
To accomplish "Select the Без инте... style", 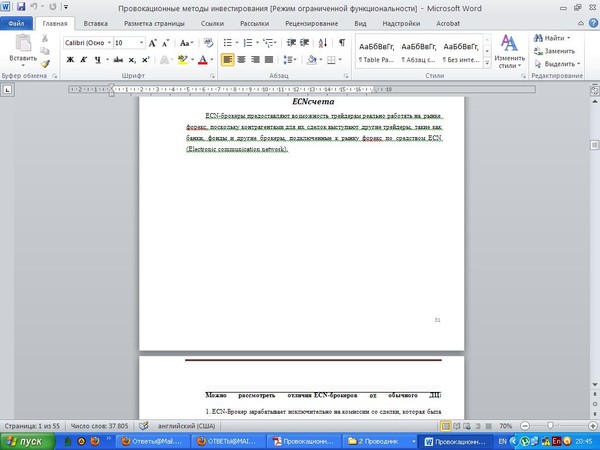I will 461,52.
